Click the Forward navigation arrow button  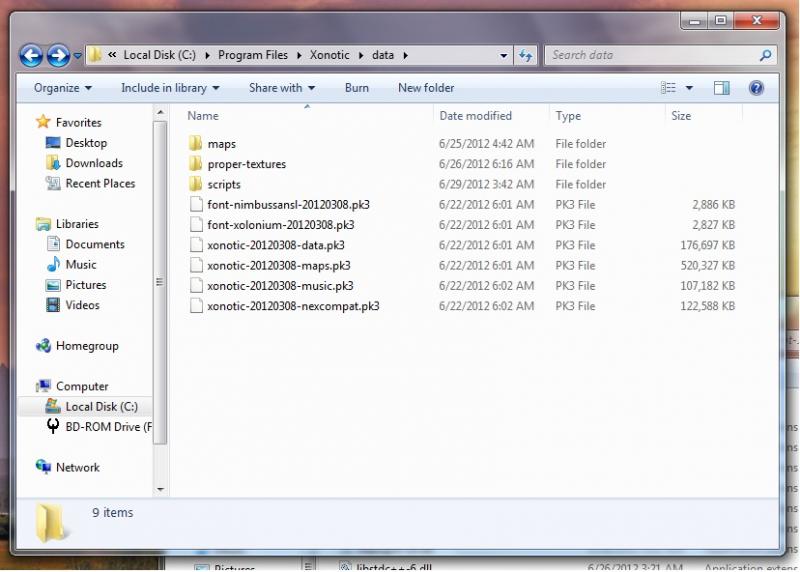coord(58,56)
